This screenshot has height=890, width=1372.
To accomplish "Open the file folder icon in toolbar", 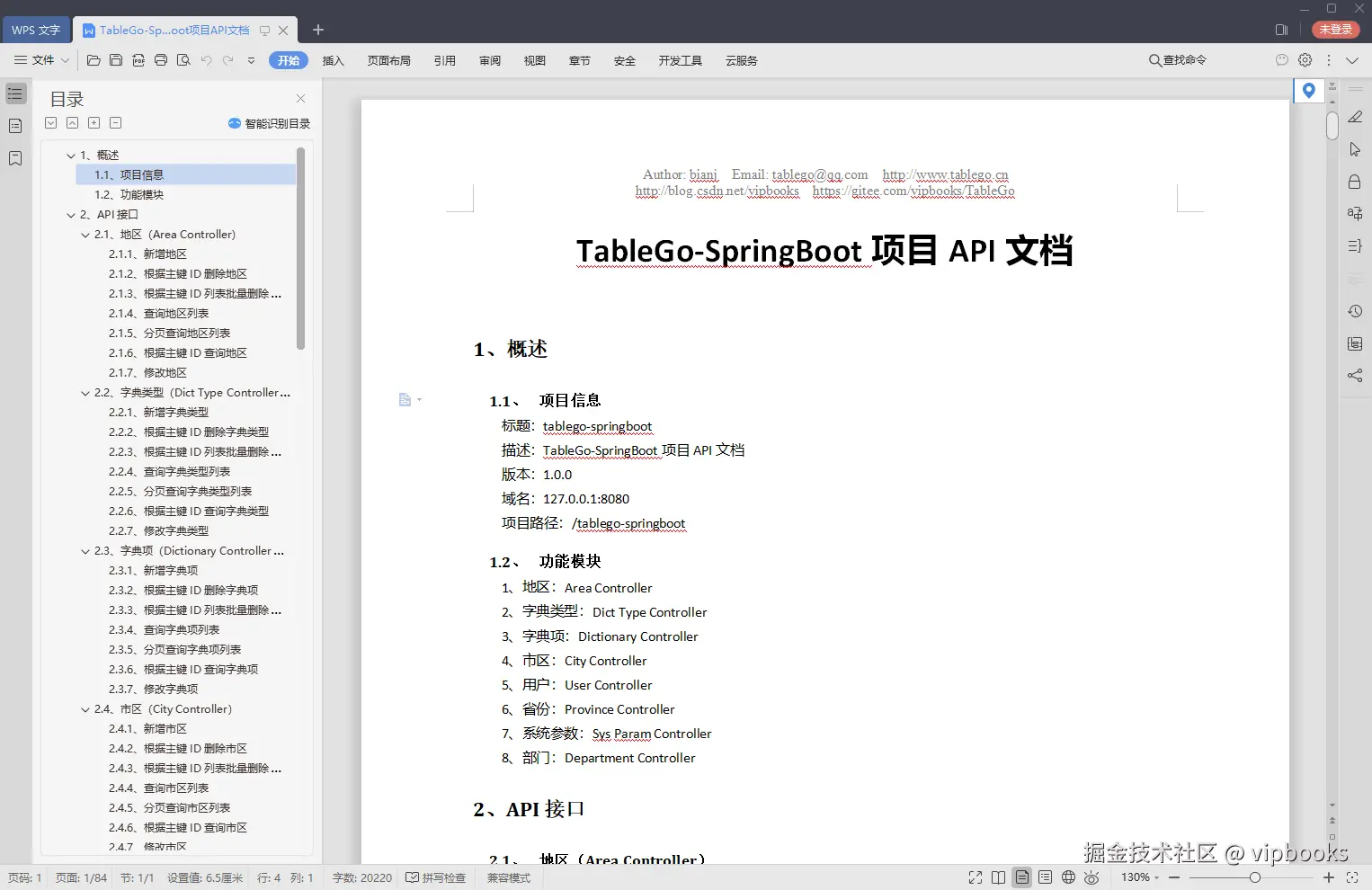I will click(x=94, y=60).
